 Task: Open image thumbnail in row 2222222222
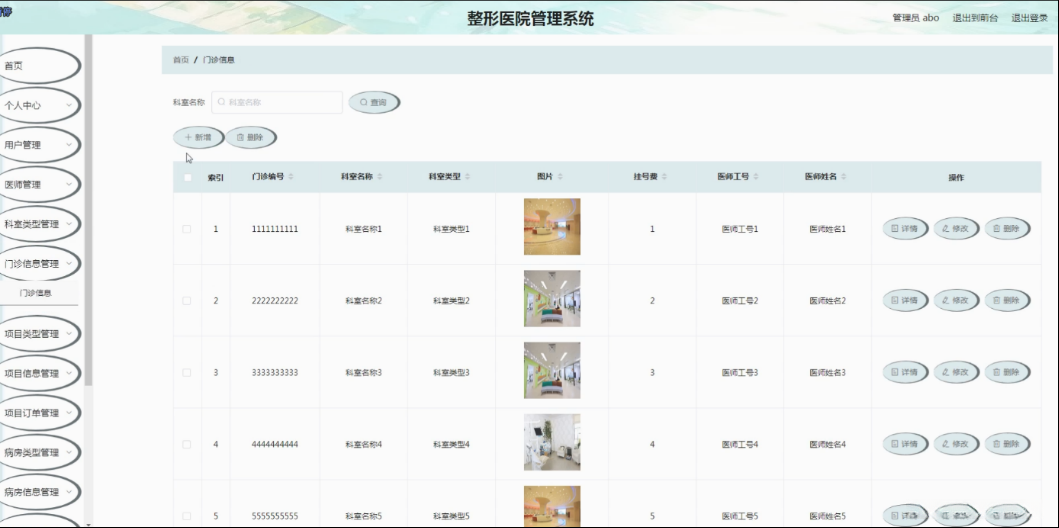552,298
